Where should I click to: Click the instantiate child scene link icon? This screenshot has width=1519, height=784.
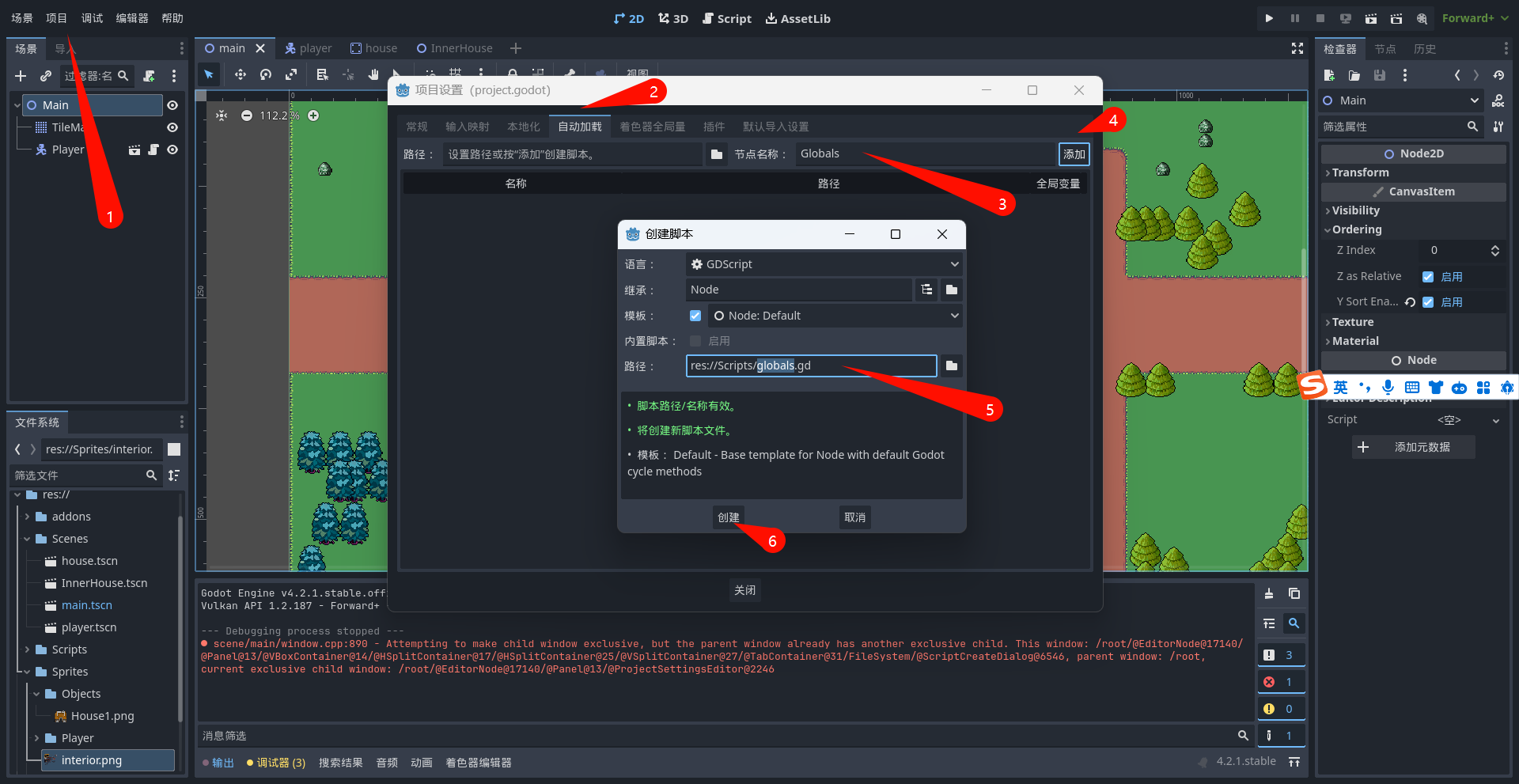[x=46, y=76]
